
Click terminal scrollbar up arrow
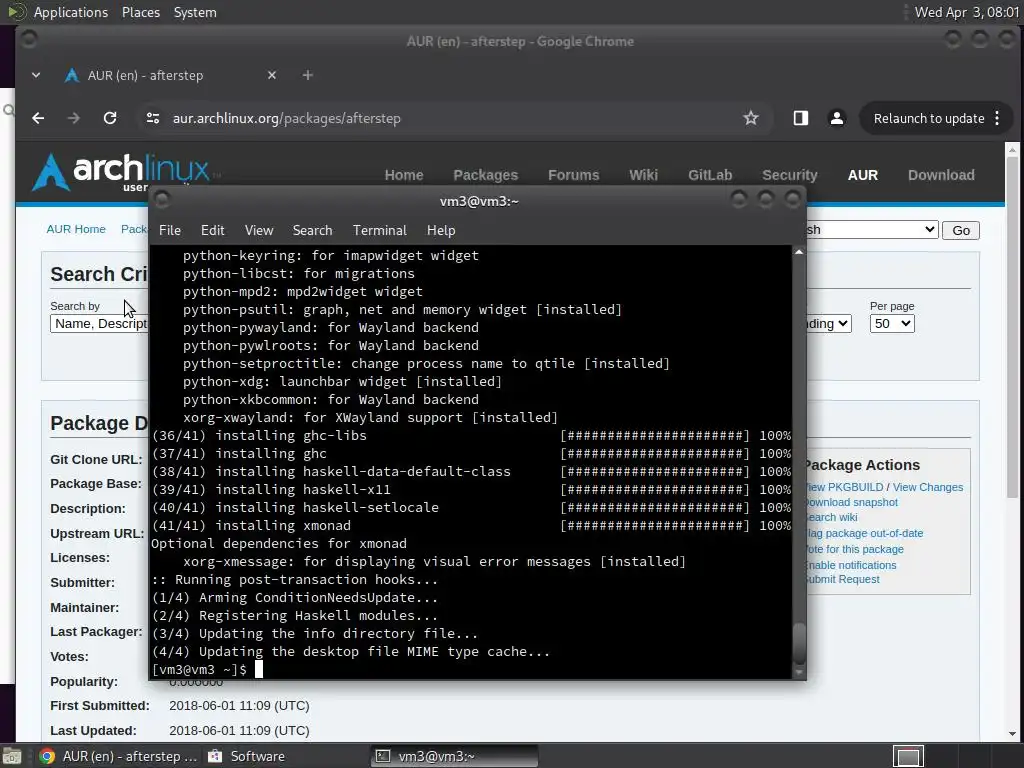[x=799, y=252]
